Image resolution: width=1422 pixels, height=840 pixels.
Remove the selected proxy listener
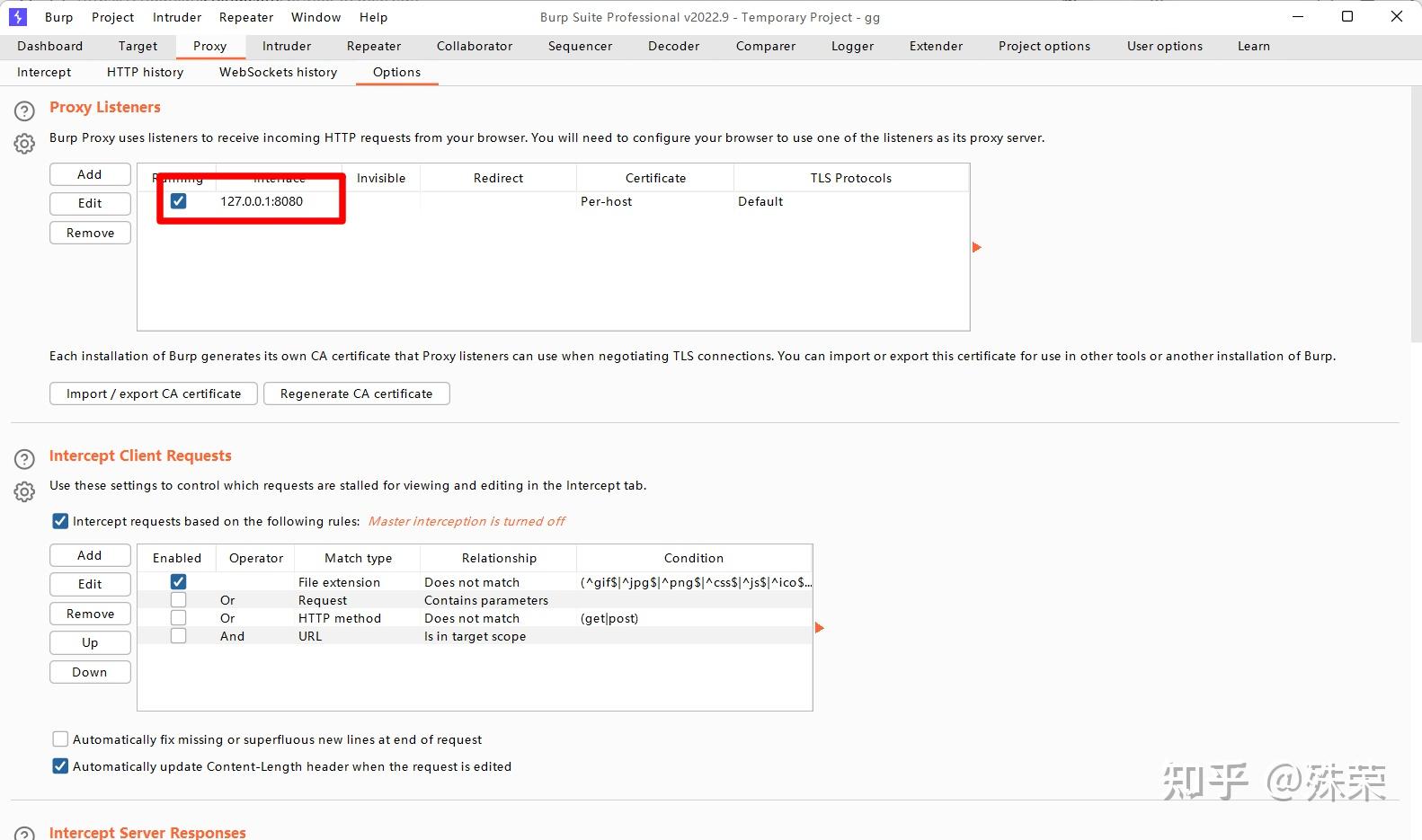coord(90,233)
